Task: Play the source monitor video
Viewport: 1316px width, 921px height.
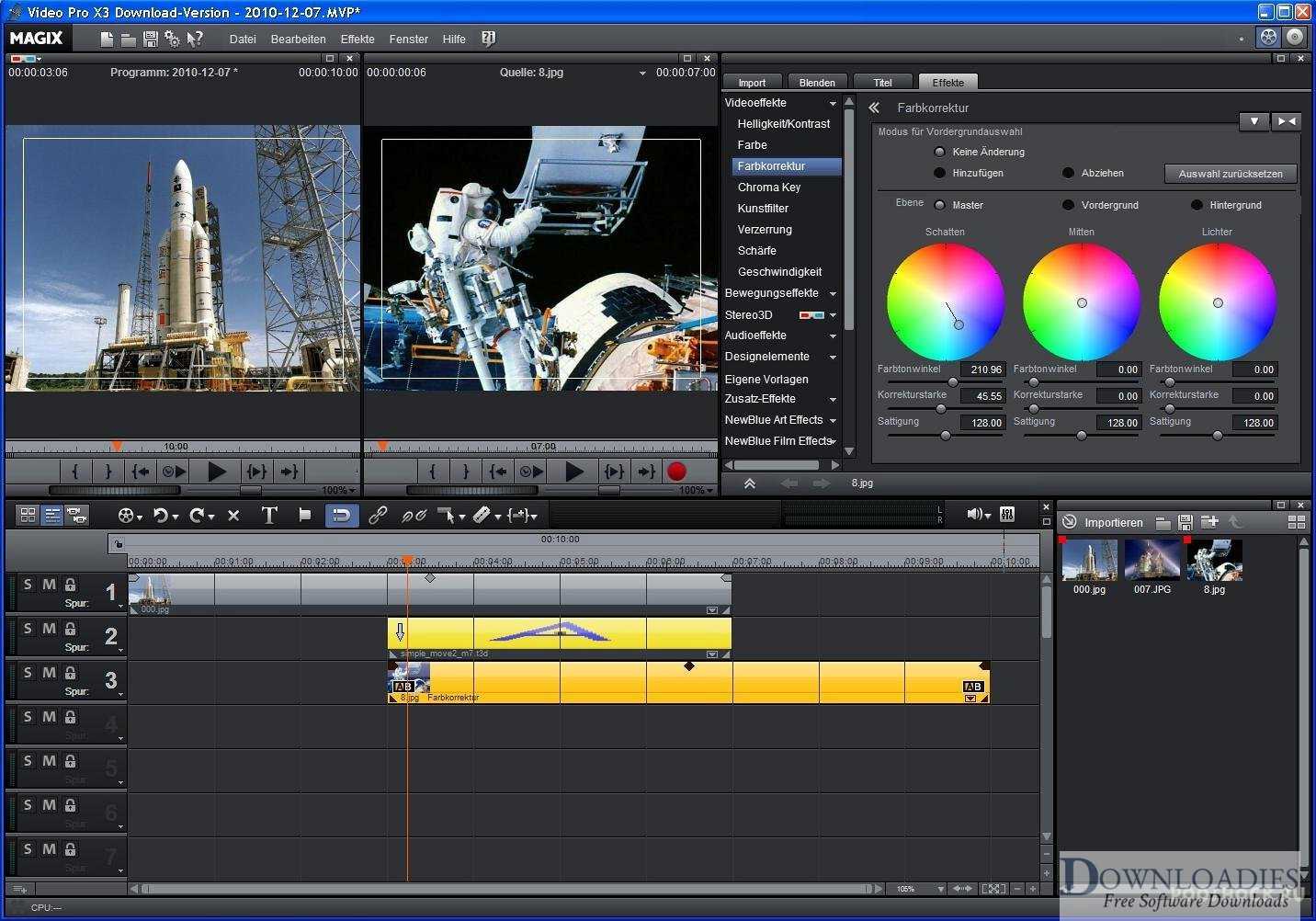Action: [x=574, y=472]
